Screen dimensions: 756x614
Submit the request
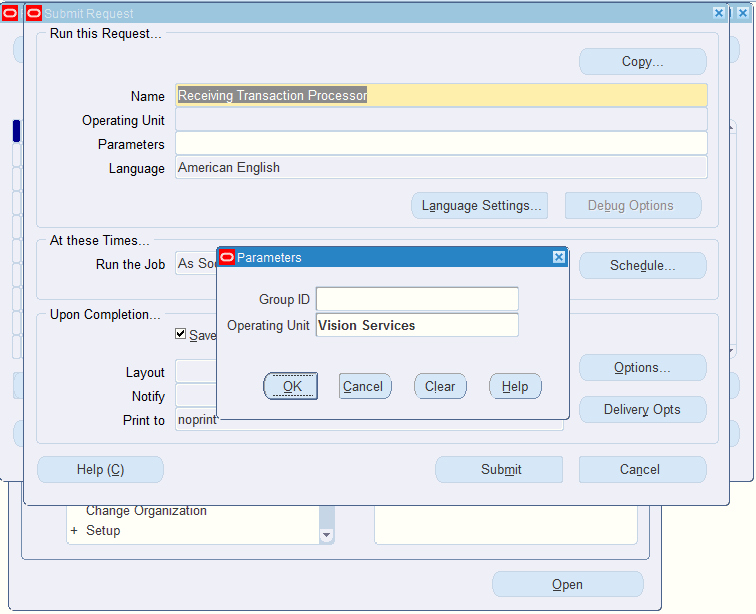(x=499, y=469)
